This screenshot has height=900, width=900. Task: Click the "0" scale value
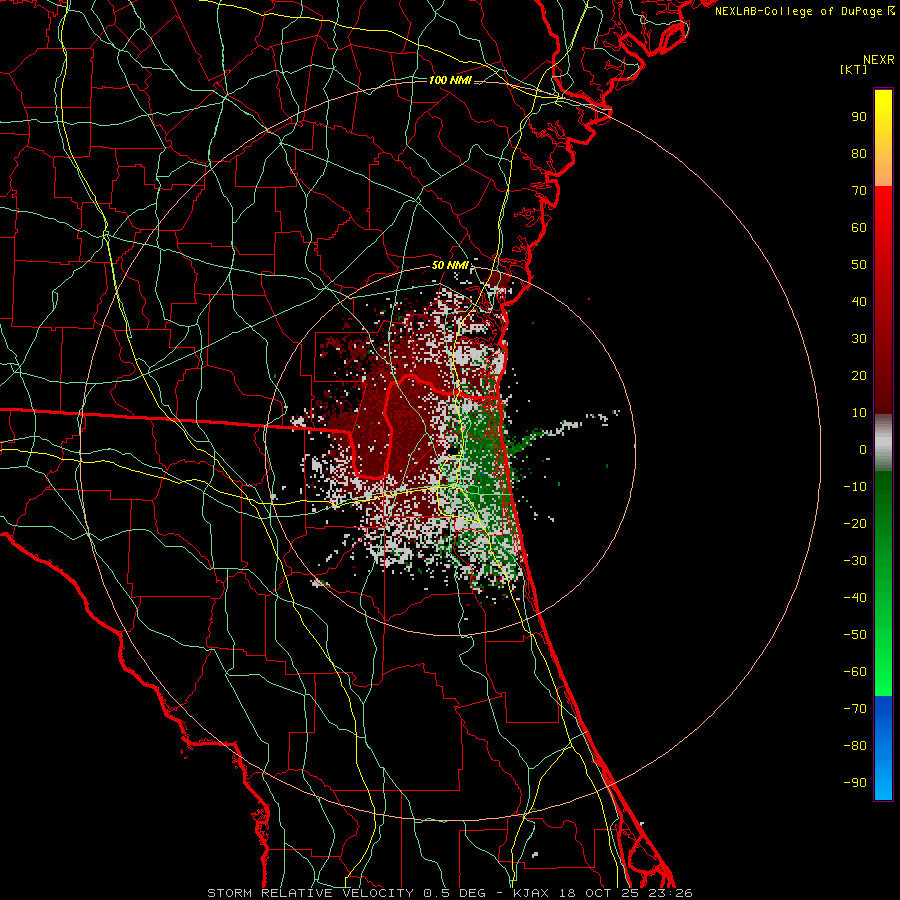coord(863,450)
